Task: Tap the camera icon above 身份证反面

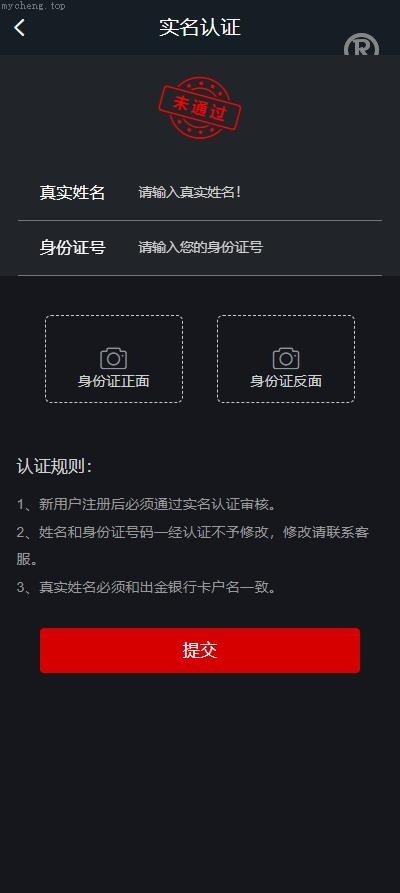Action: click(286, 358)
